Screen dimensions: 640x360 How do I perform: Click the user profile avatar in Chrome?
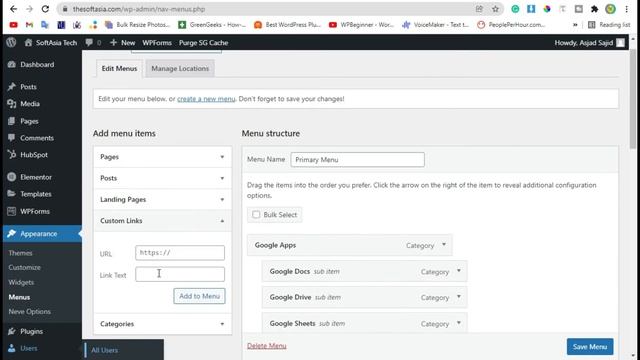[611, 9]
